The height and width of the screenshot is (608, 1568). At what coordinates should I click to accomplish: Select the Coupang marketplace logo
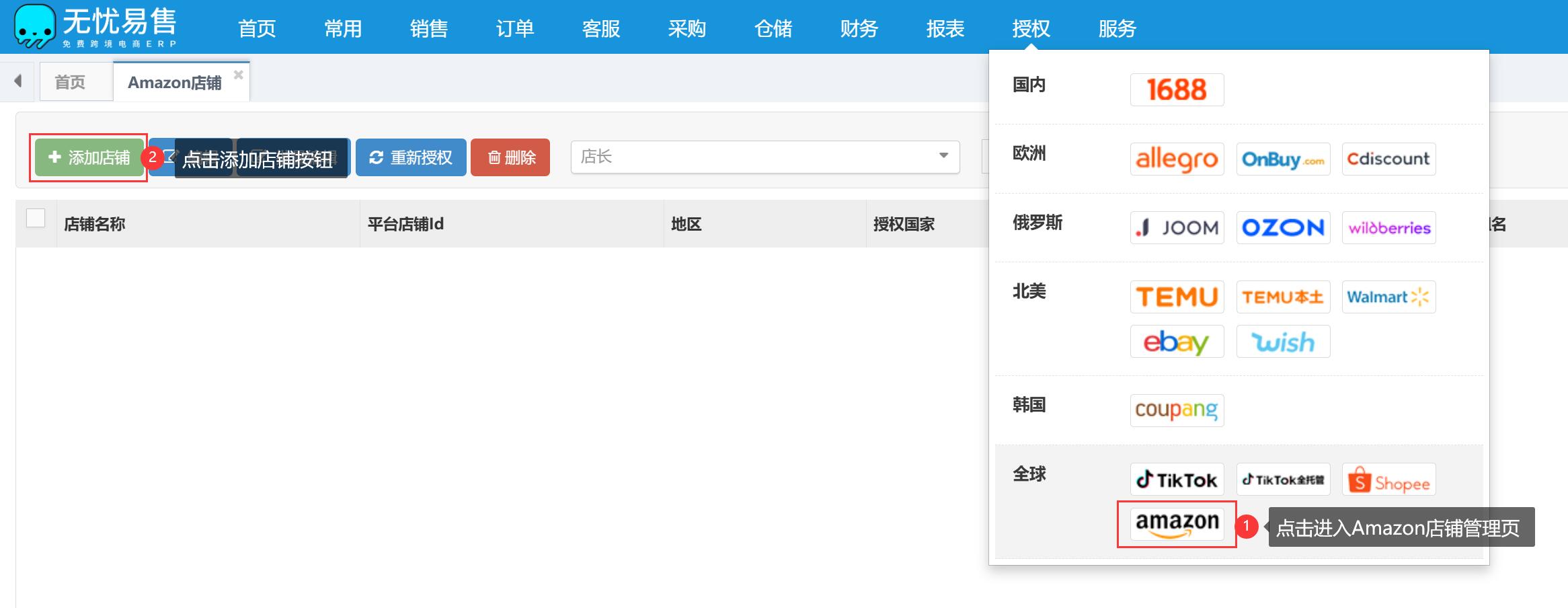click(x=1177, y=410)
